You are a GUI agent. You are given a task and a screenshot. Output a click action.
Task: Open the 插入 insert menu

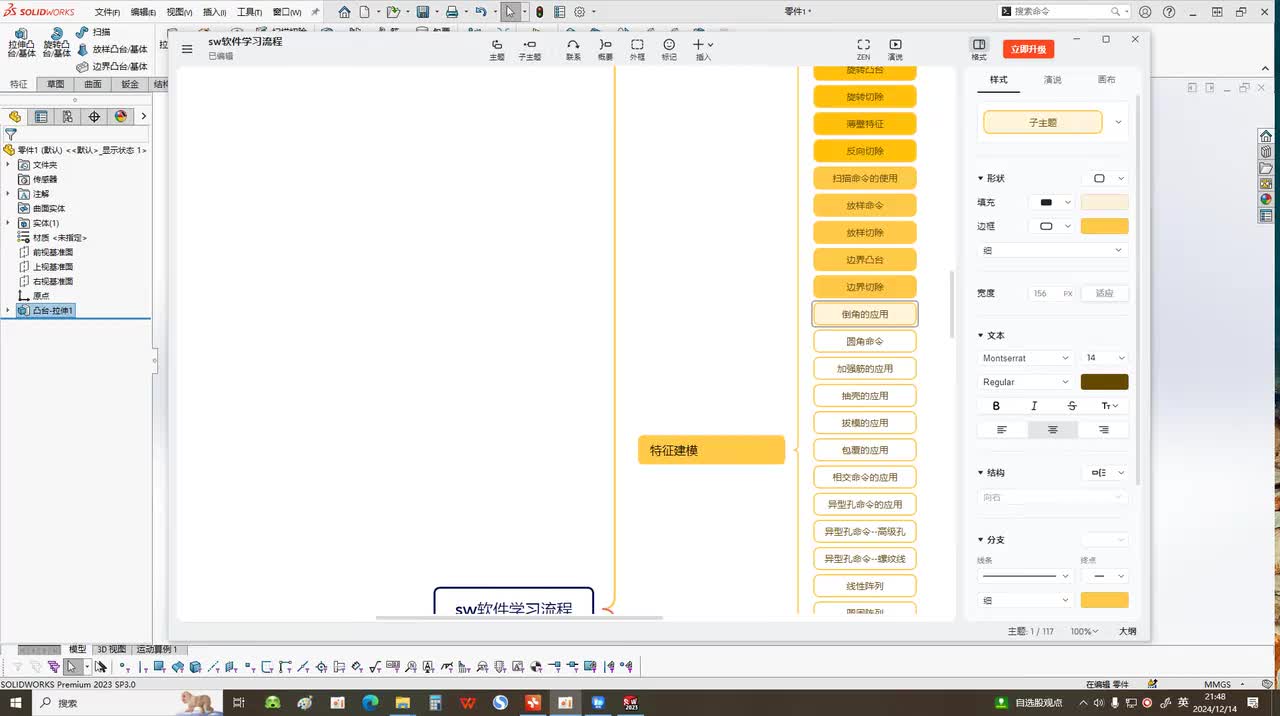point(703,49)
